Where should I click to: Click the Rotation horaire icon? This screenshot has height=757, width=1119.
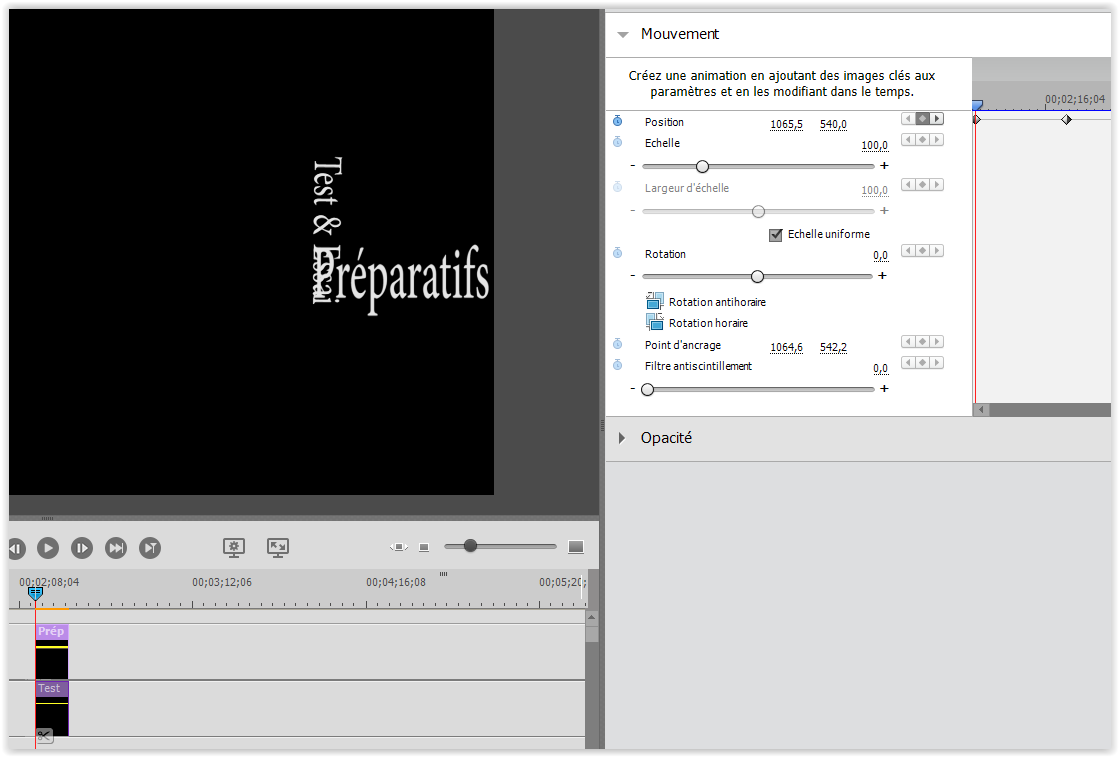(655, 322)
